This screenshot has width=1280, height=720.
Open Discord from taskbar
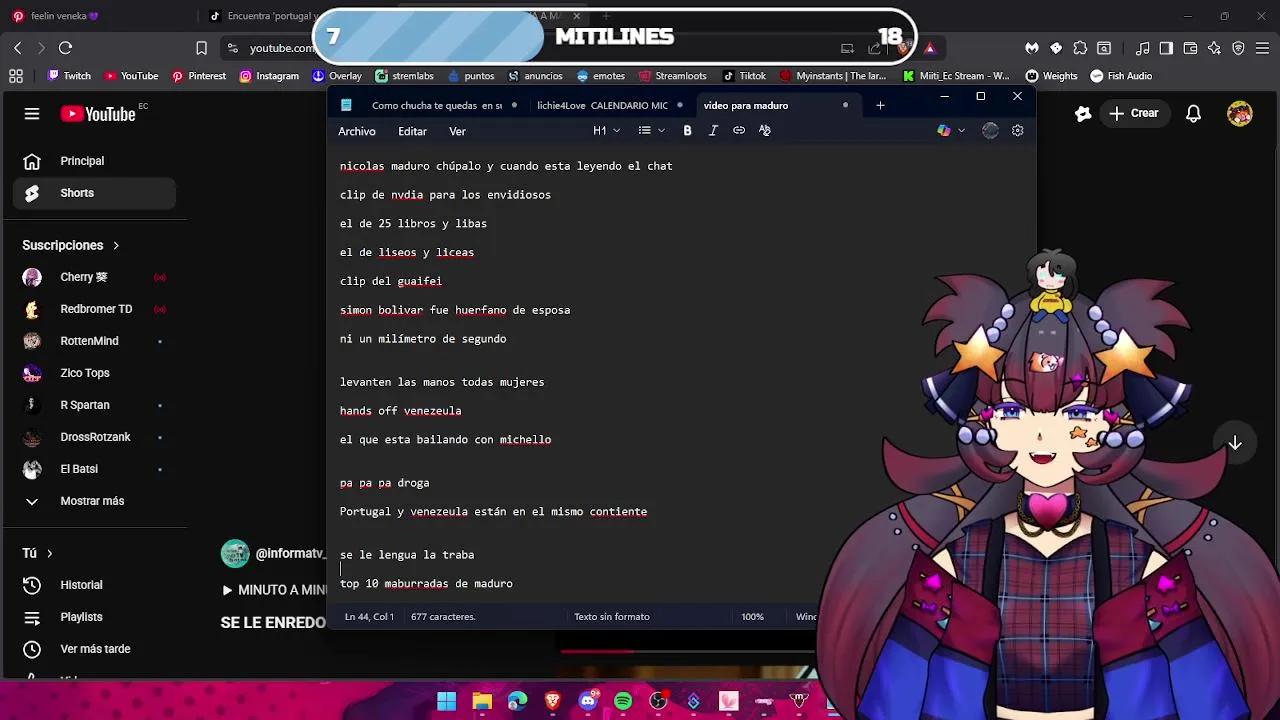tap(588, 701)
